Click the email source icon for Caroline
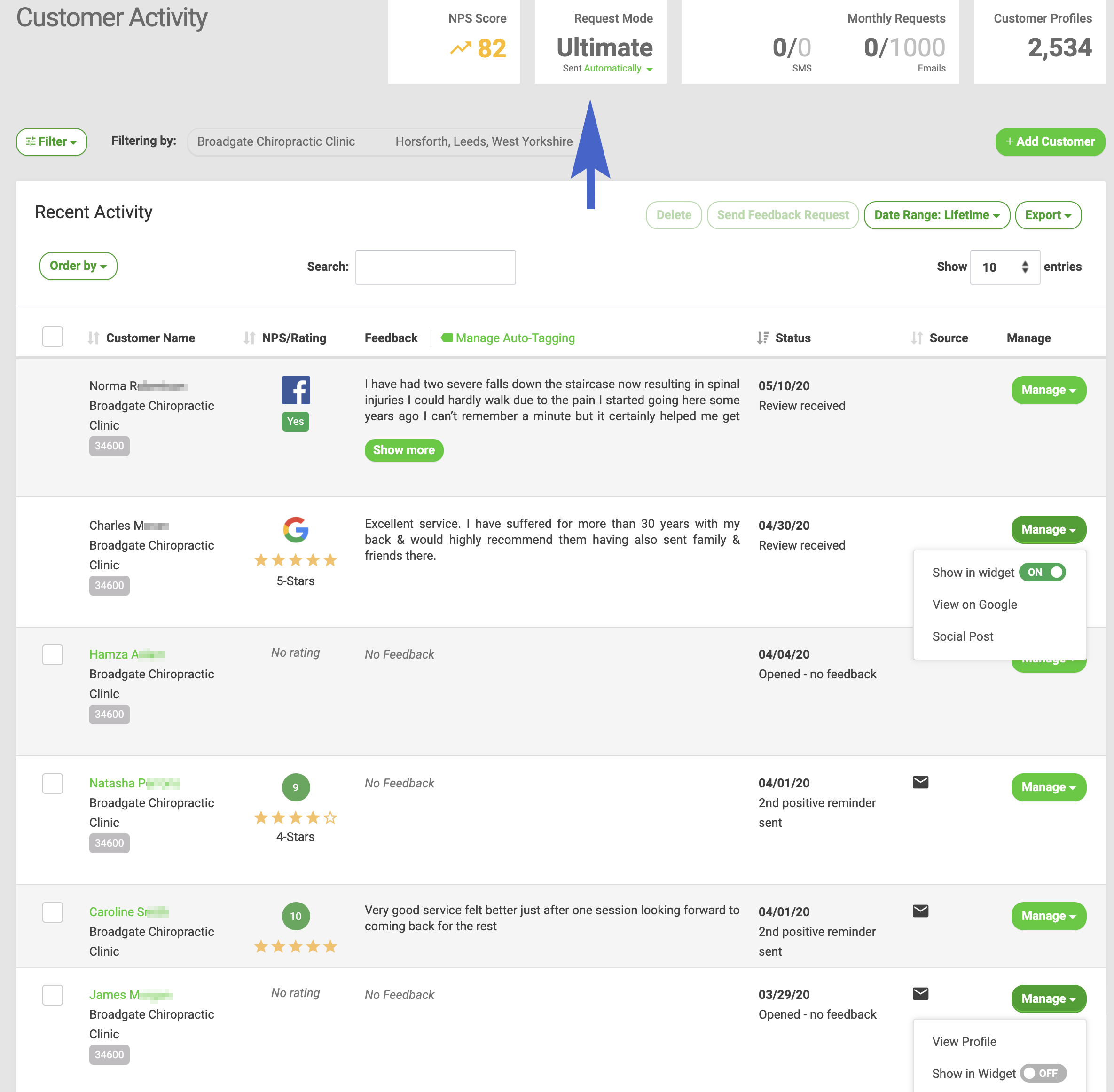Image resolution: width=1114 pixels, height=1092 pixels. tap(920, 911)
